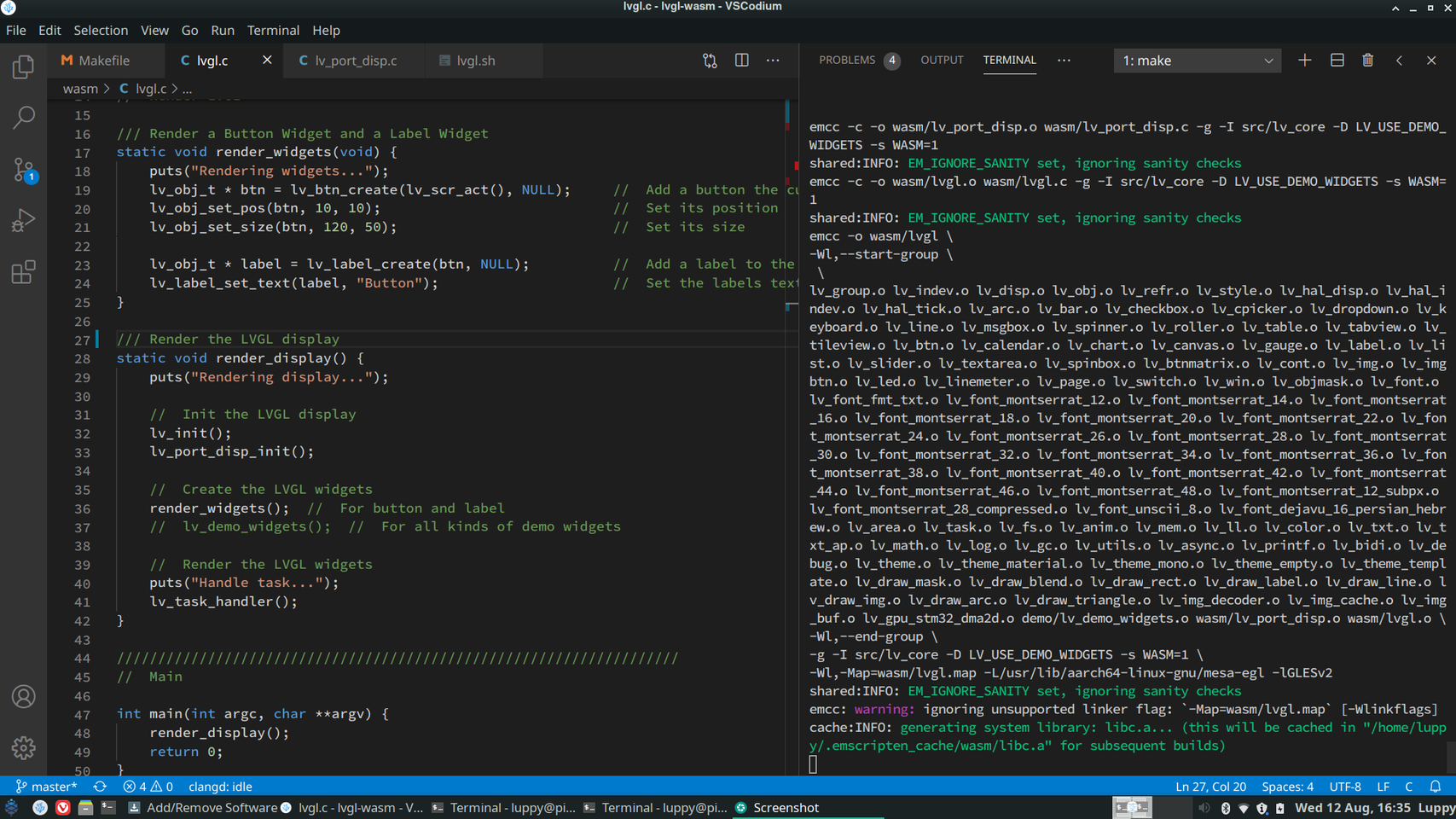Open the Run and Debug view
Screen dimensions: 1456x819
point(23,221)
